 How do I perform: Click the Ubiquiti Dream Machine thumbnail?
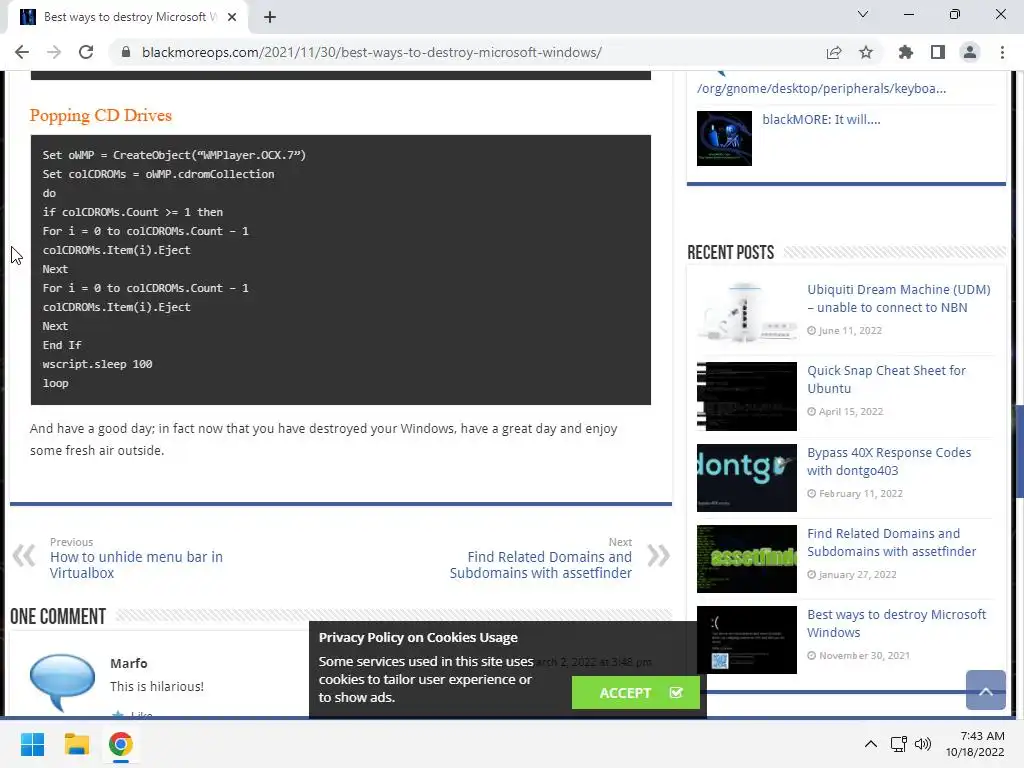pyautogui.click(x=746, y=313)
